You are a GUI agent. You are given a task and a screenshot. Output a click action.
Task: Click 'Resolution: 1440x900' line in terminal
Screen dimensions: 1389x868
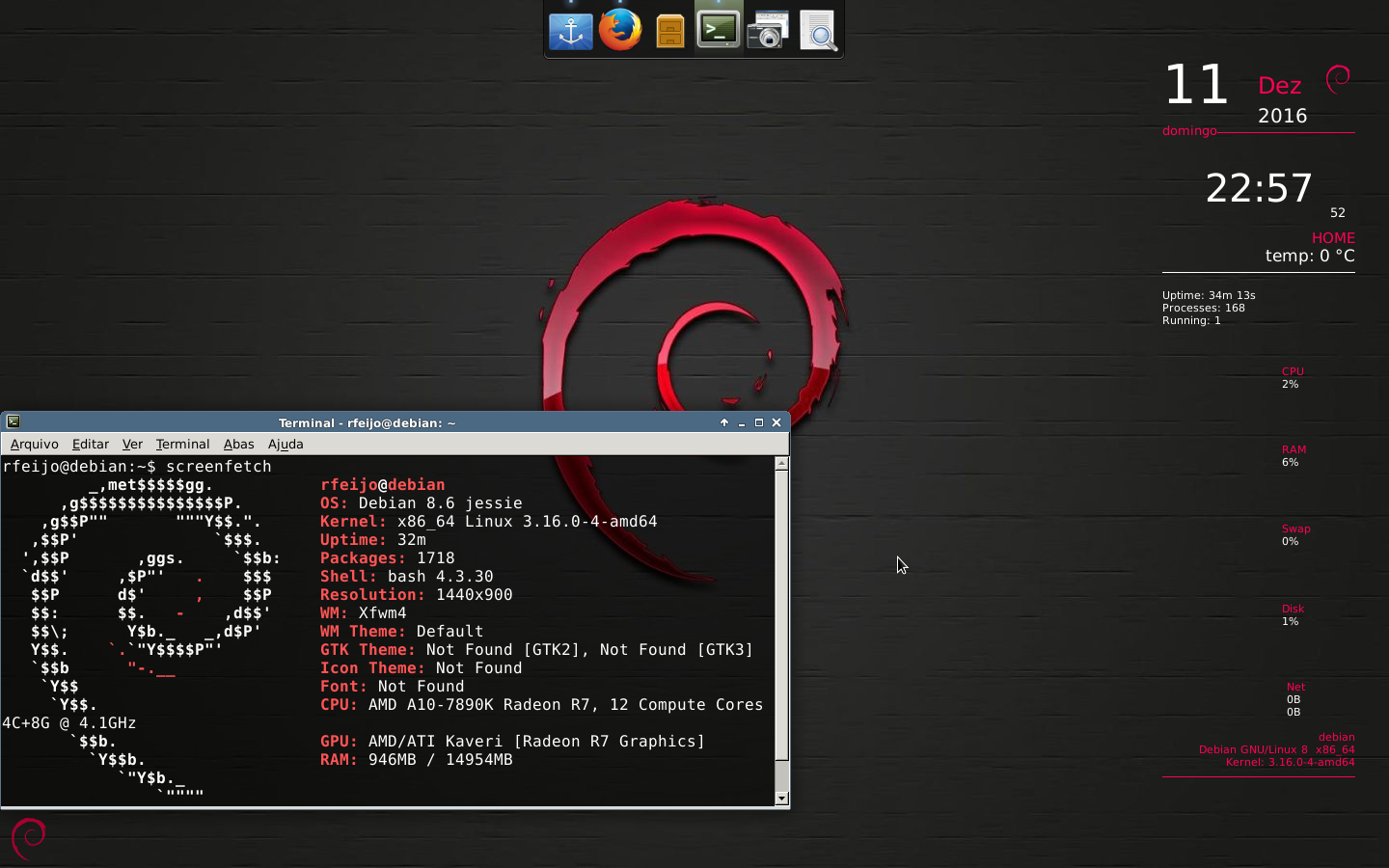coord(417,594)
